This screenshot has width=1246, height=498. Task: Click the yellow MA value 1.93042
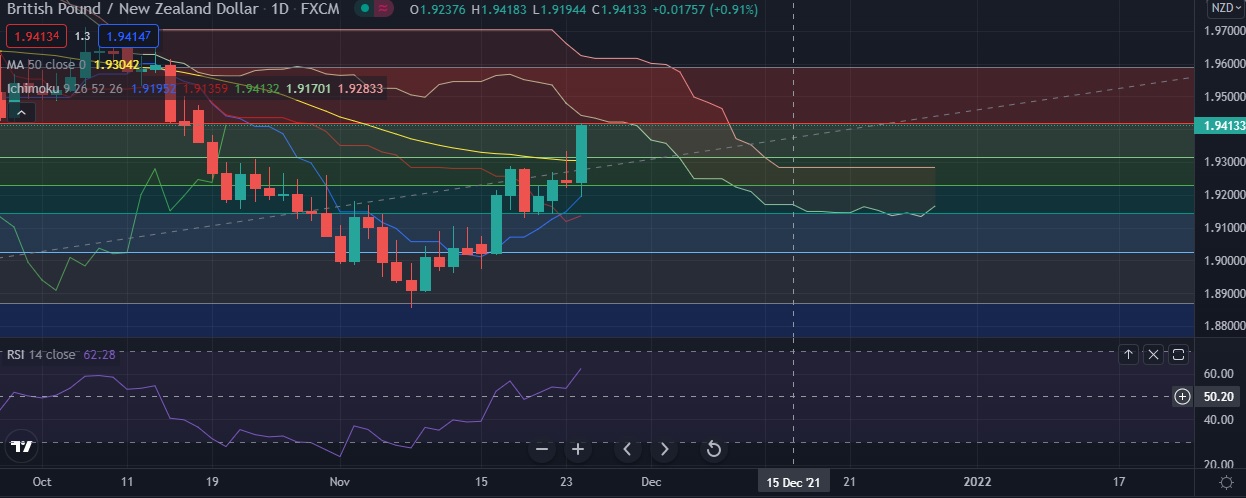click(x=116, y=64)
